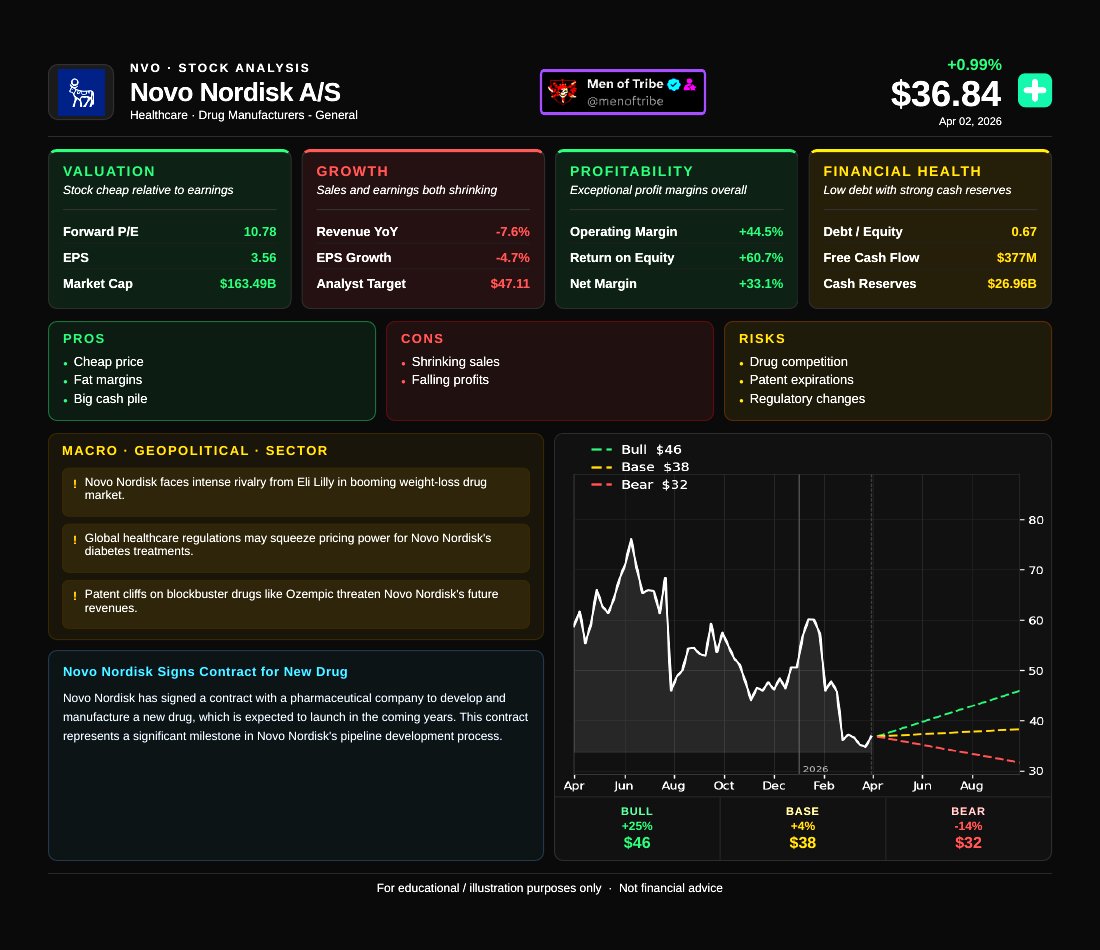1100x950 pixels.
Task: Click the 'Stock cheap relative to earnings' subtitle
Action: coord(148,190)
